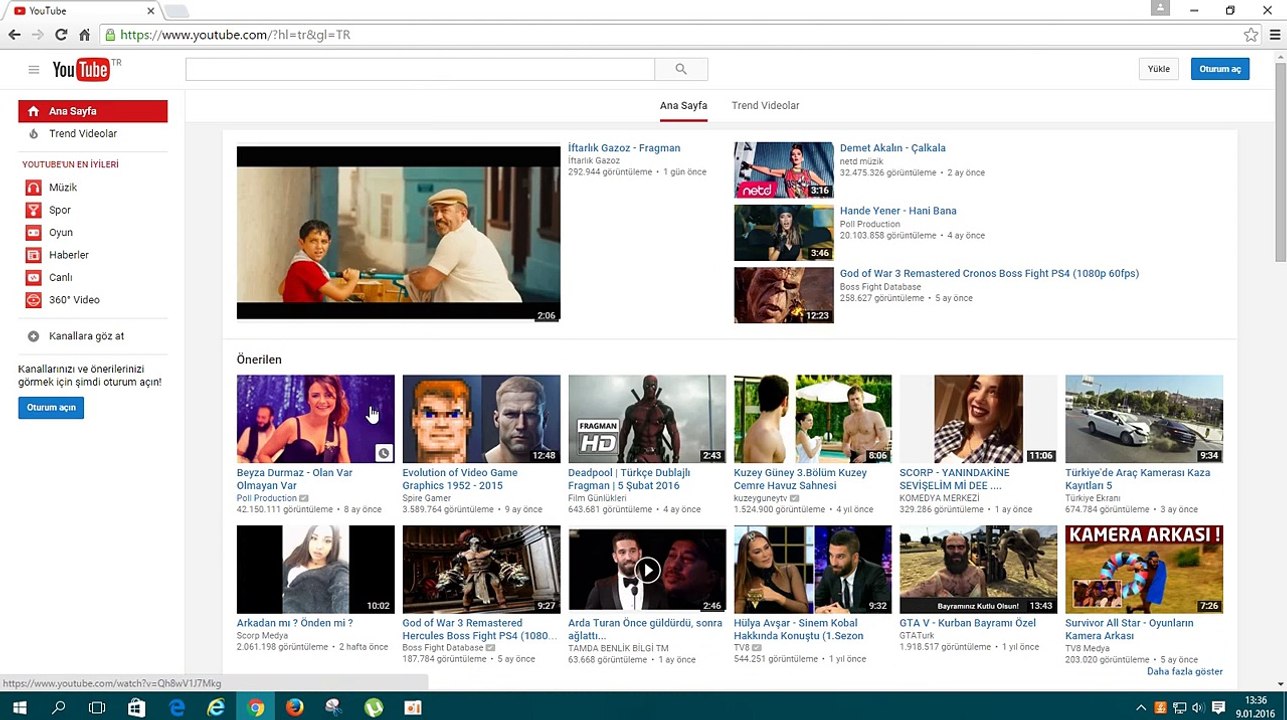Switch to the Trend Videolar tab

click(765, 105)
